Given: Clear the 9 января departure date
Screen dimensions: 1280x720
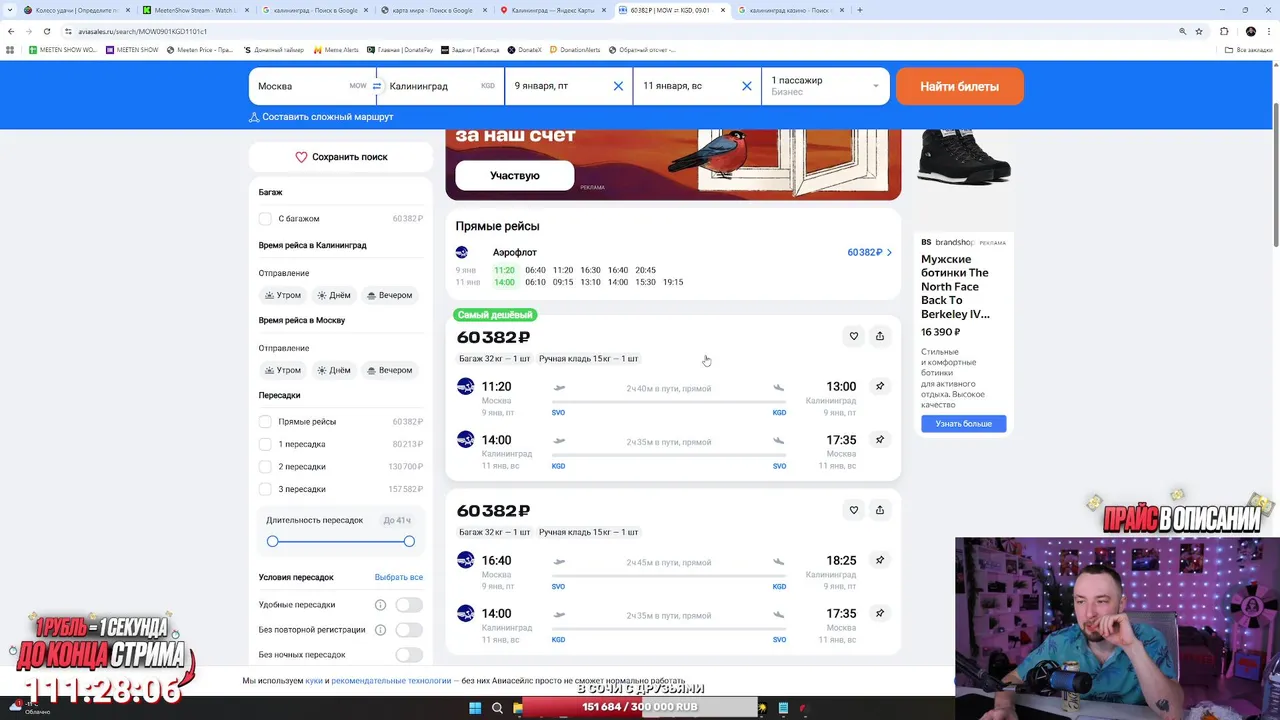Looking at the screenshot, I should click(x=618, y=86).
